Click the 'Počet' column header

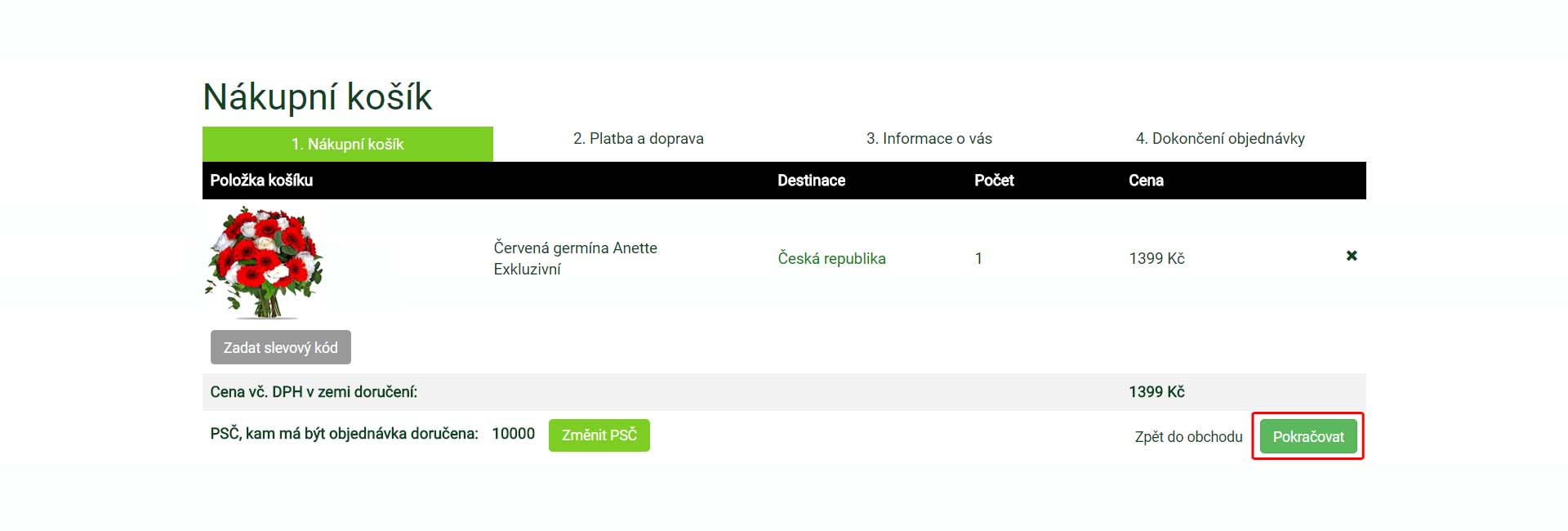click(994, 181)
